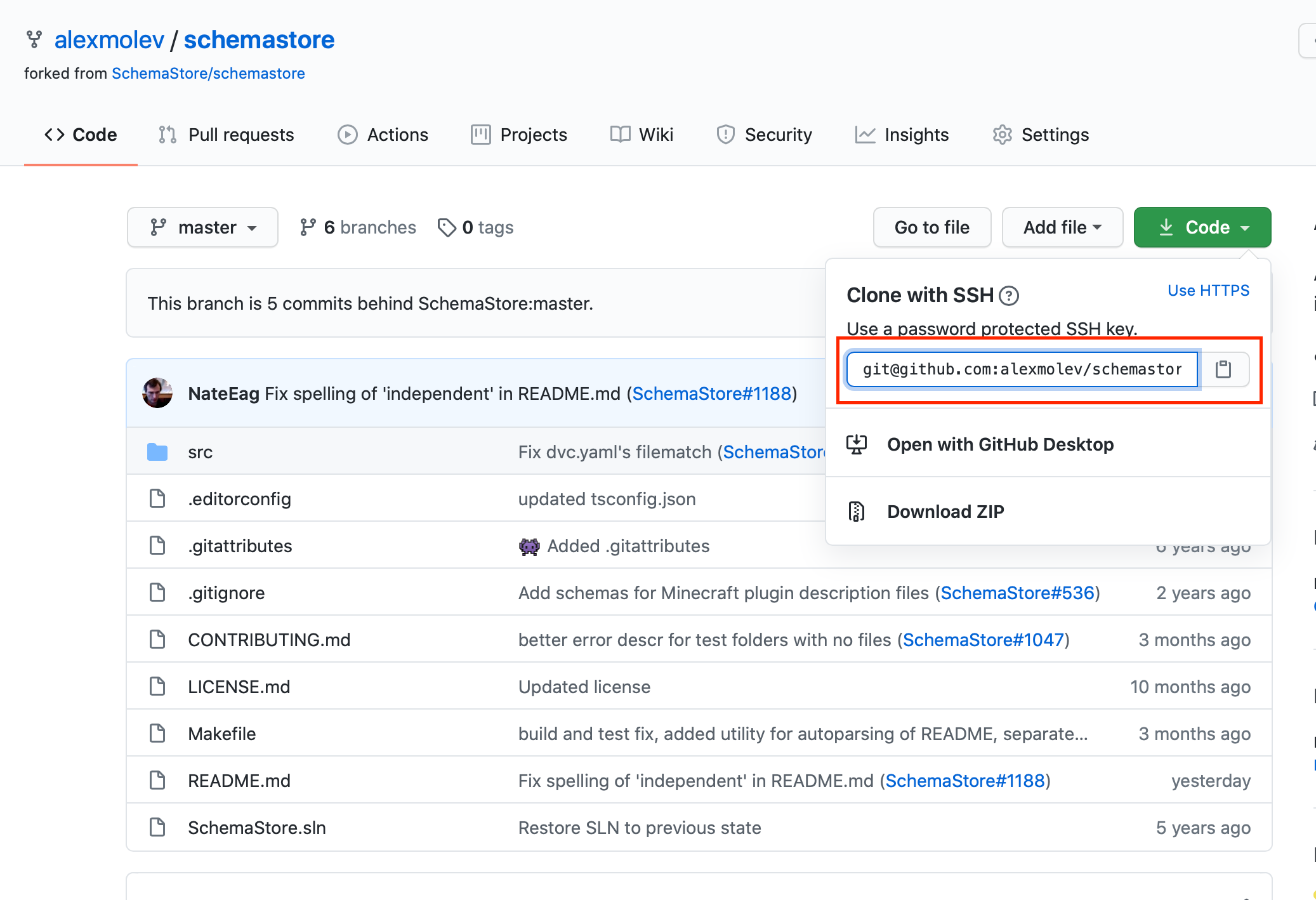Image resolution: width=1316 pixels, height=900 pixels.
Task: Open SchemaStore#536 link in .gitignore row
Action: pyautogui.click(x=1018, y=593)
